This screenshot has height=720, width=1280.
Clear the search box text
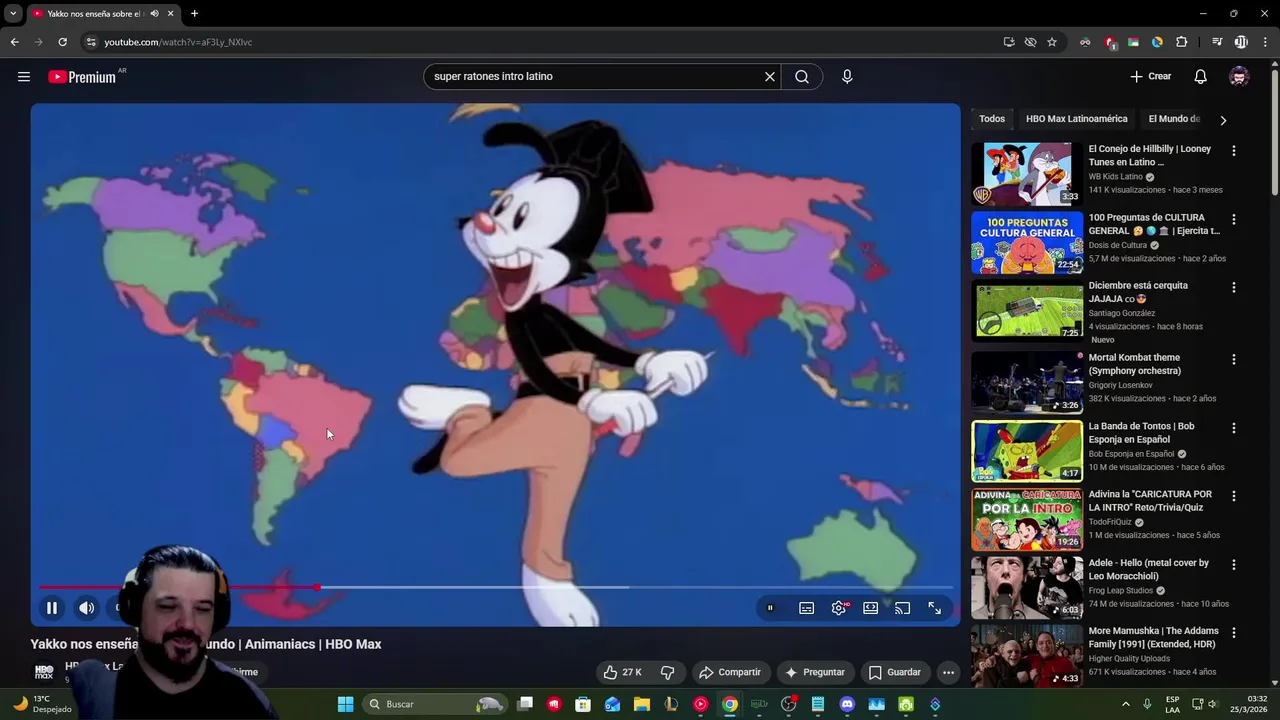click(770, 77)
